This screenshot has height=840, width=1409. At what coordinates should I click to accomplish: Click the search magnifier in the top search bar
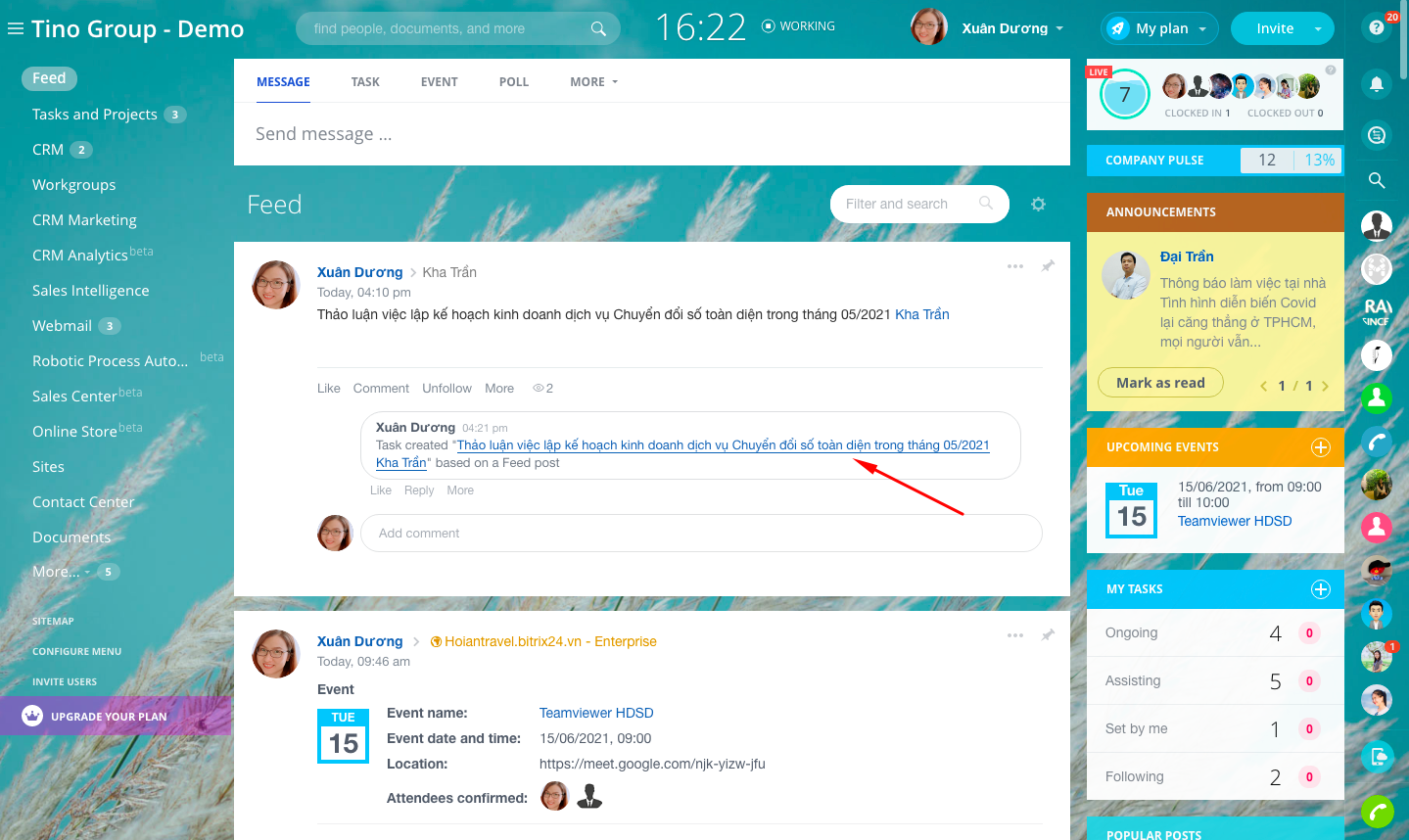coord(598,29)
